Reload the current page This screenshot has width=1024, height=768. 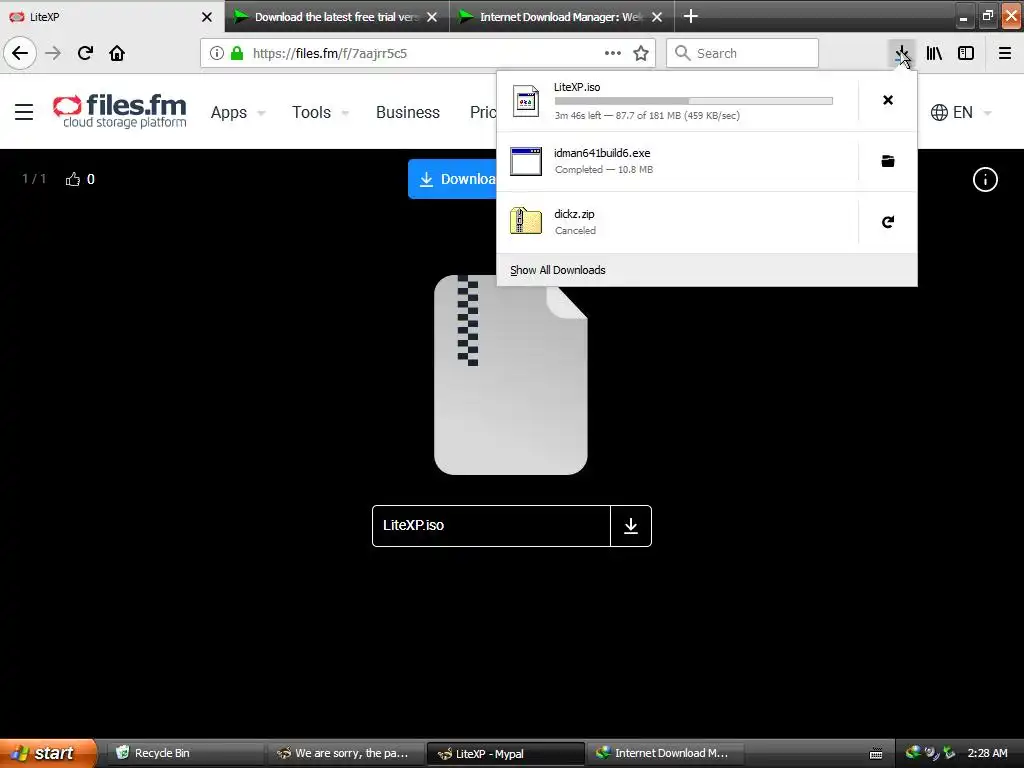(x=85, y=54)
